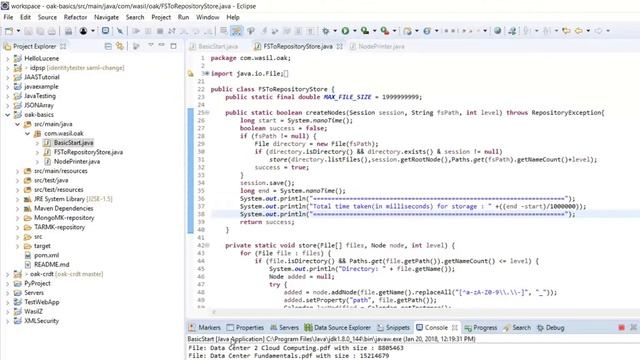Screen dimensions: 640x360
Task: Open the Run menu
Action: pyautogui.click(x=183, y=17)
